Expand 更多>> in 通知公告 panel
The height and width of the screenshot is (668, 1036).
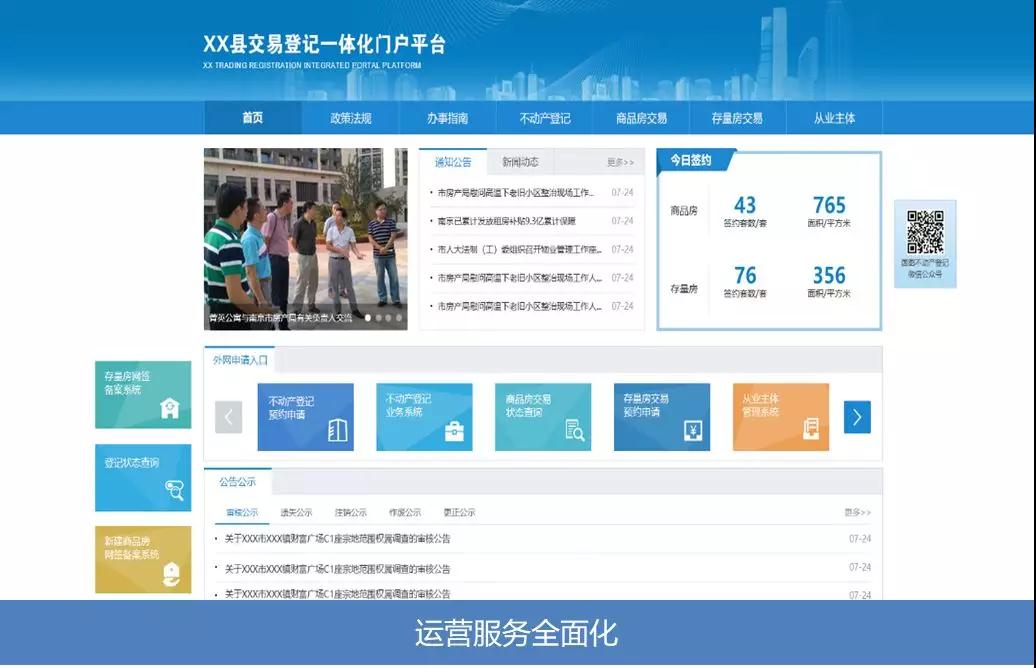pos(620,162)
